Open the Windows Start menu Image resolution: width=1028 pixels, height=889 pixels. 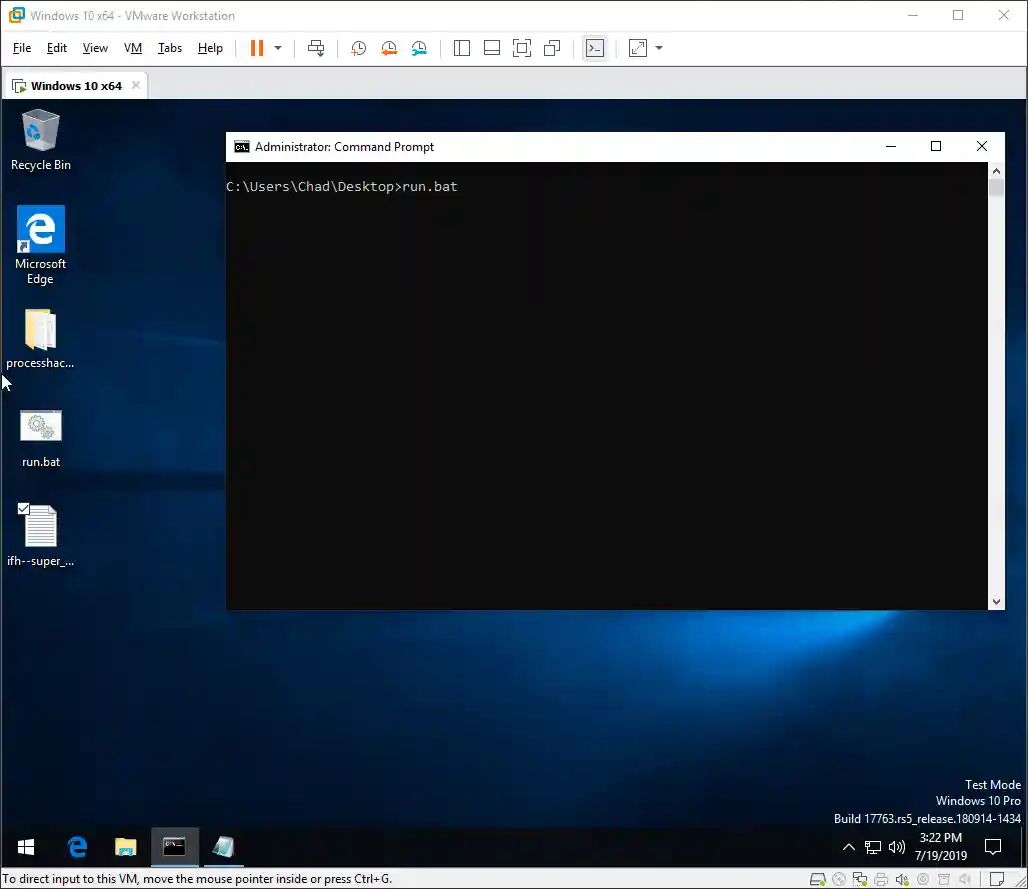[25, 846]
